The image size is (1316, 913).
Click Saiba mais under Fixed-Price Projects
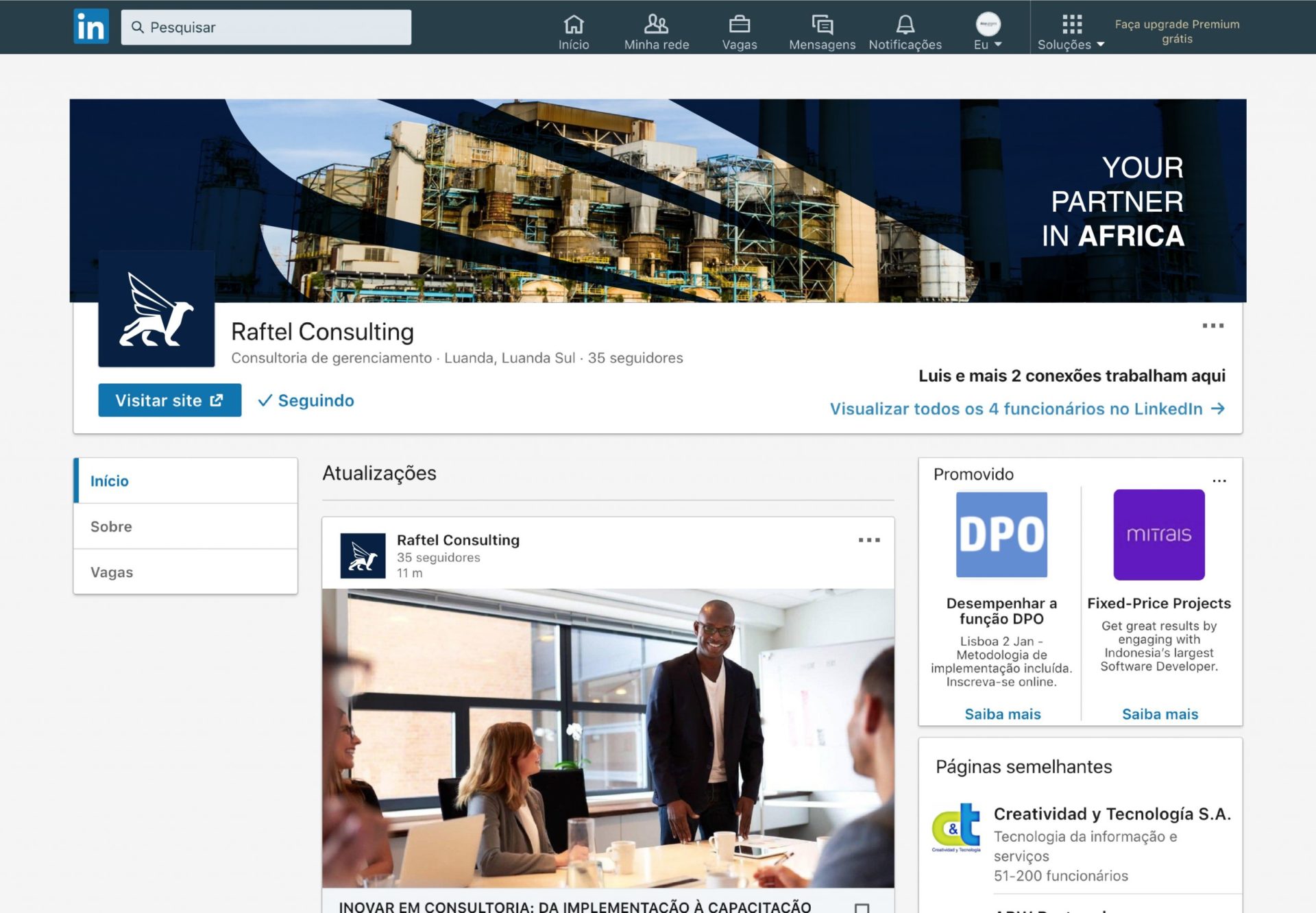tap(1160, 714)
